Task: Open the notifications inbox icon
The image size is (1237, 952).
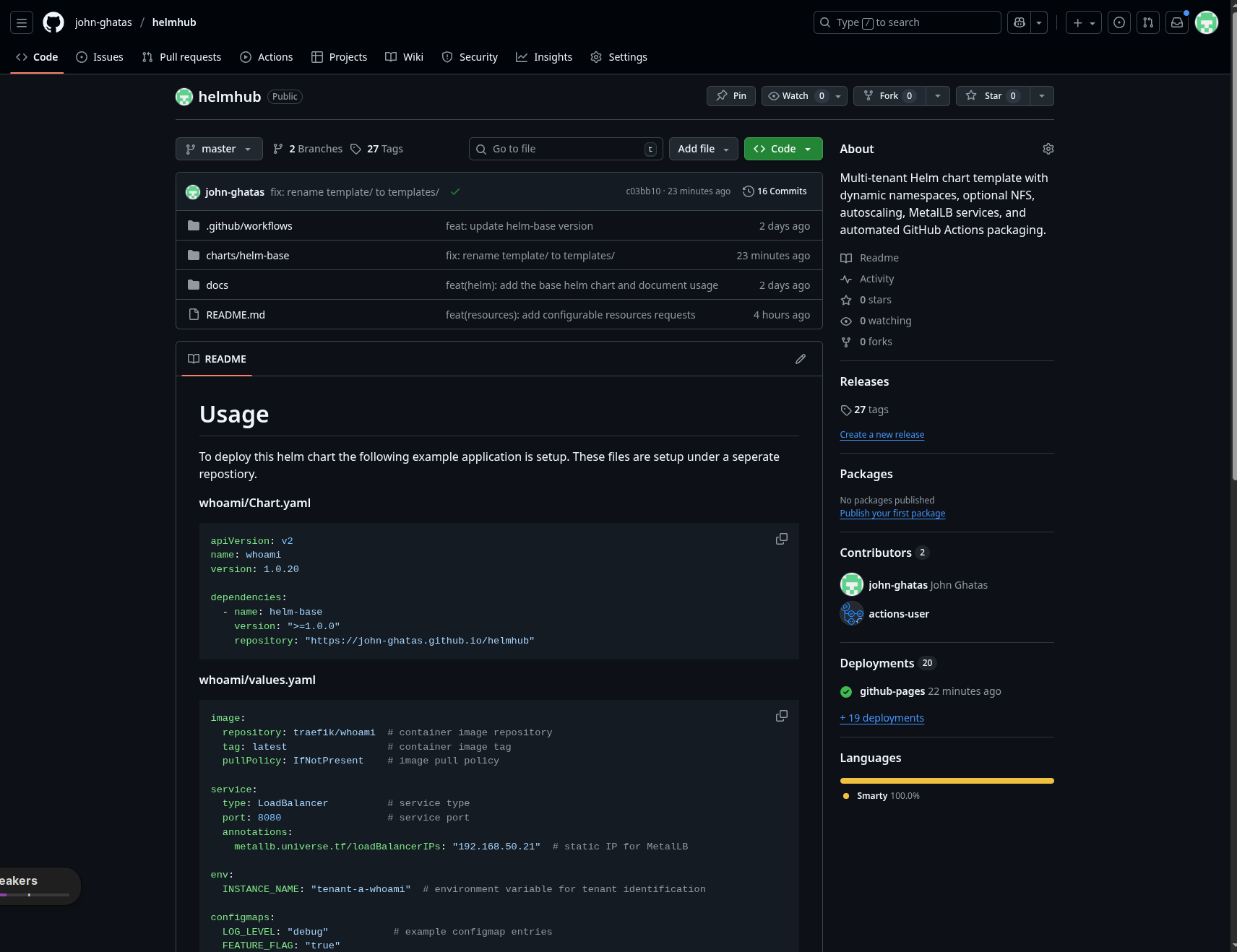Action: click(x=1177, y=22)
